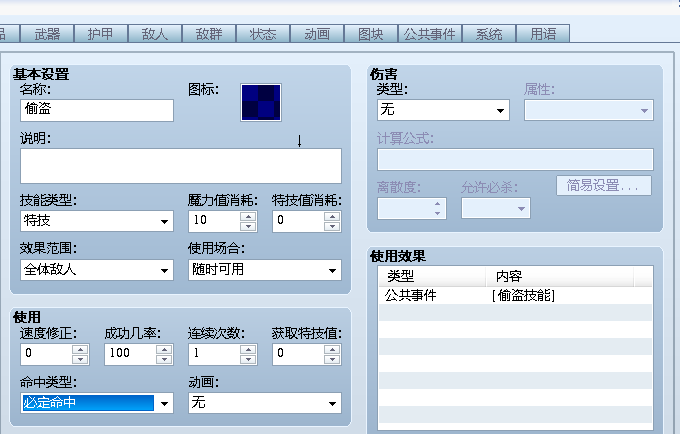
Task: Click the 类型 column header in 使用效果
Action: tap(432, 276)
